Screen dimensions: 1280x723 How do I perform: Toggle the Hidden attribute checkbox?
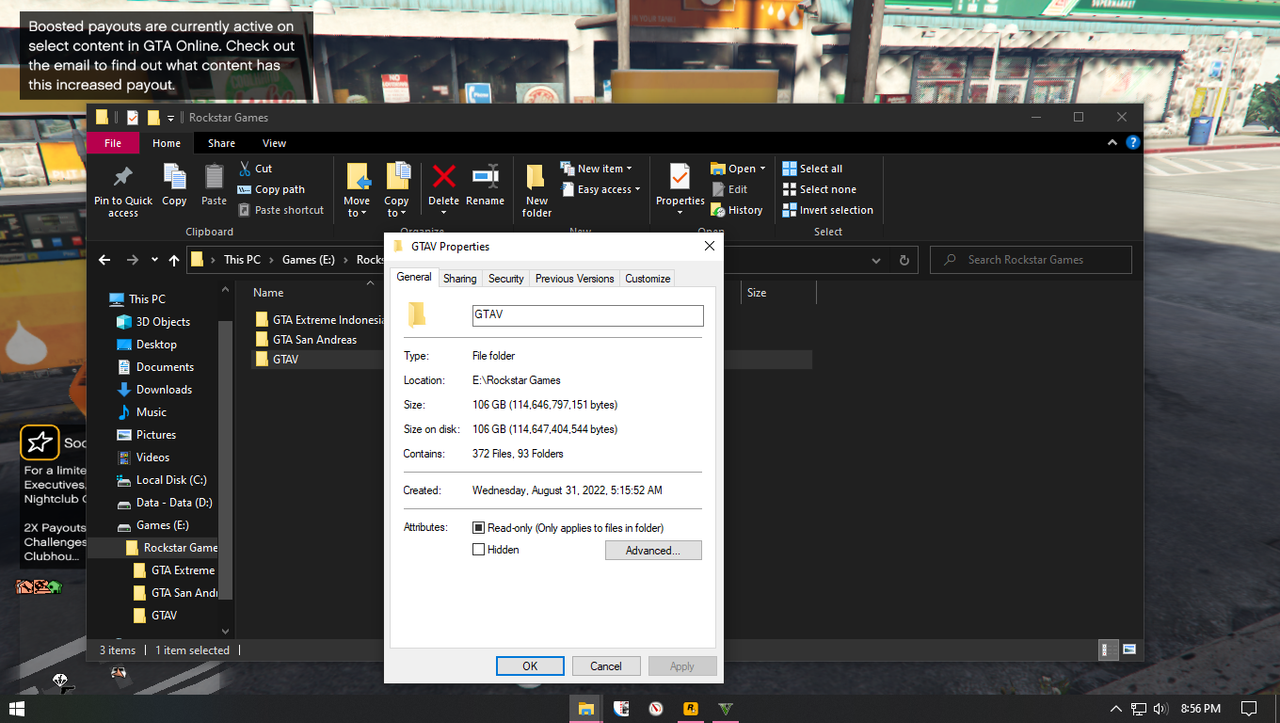478,550
